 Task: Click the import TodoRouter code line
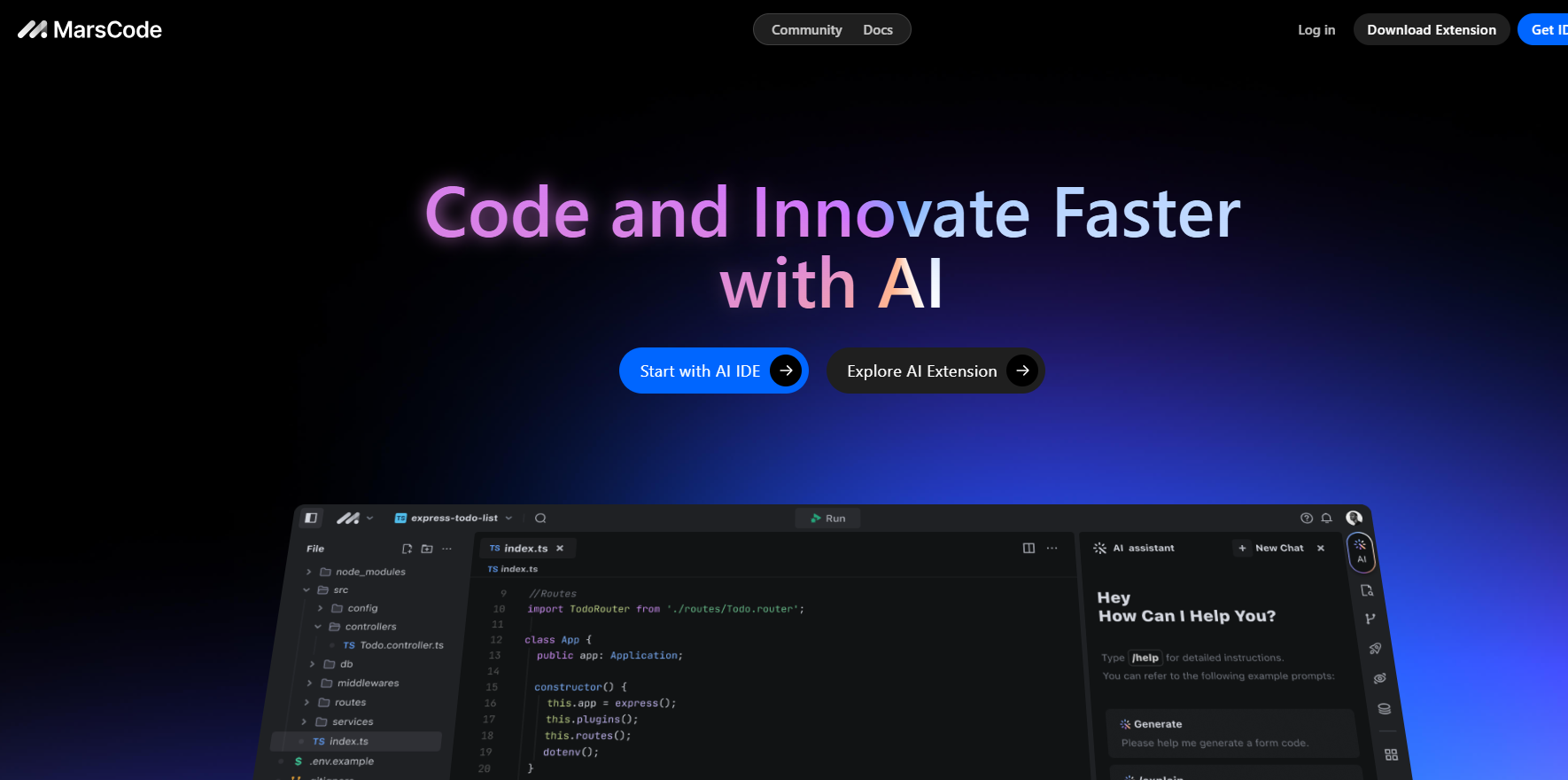pos(665,609)
